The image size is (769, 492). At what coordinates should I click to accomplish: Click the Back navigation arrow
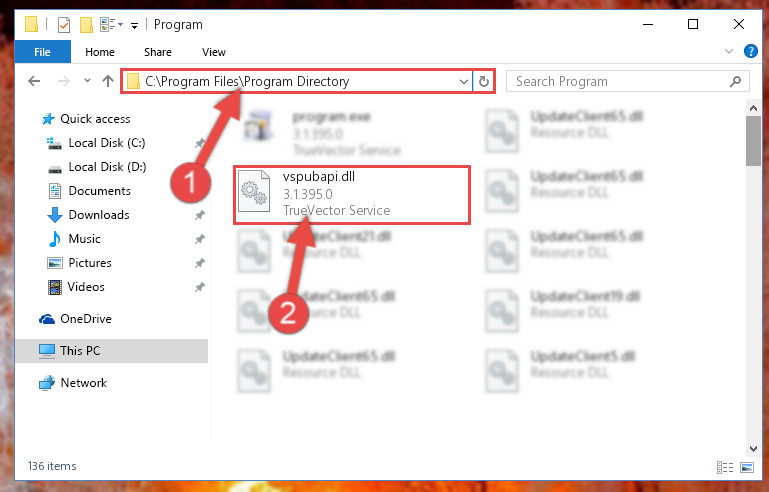[x=34, y=81]
